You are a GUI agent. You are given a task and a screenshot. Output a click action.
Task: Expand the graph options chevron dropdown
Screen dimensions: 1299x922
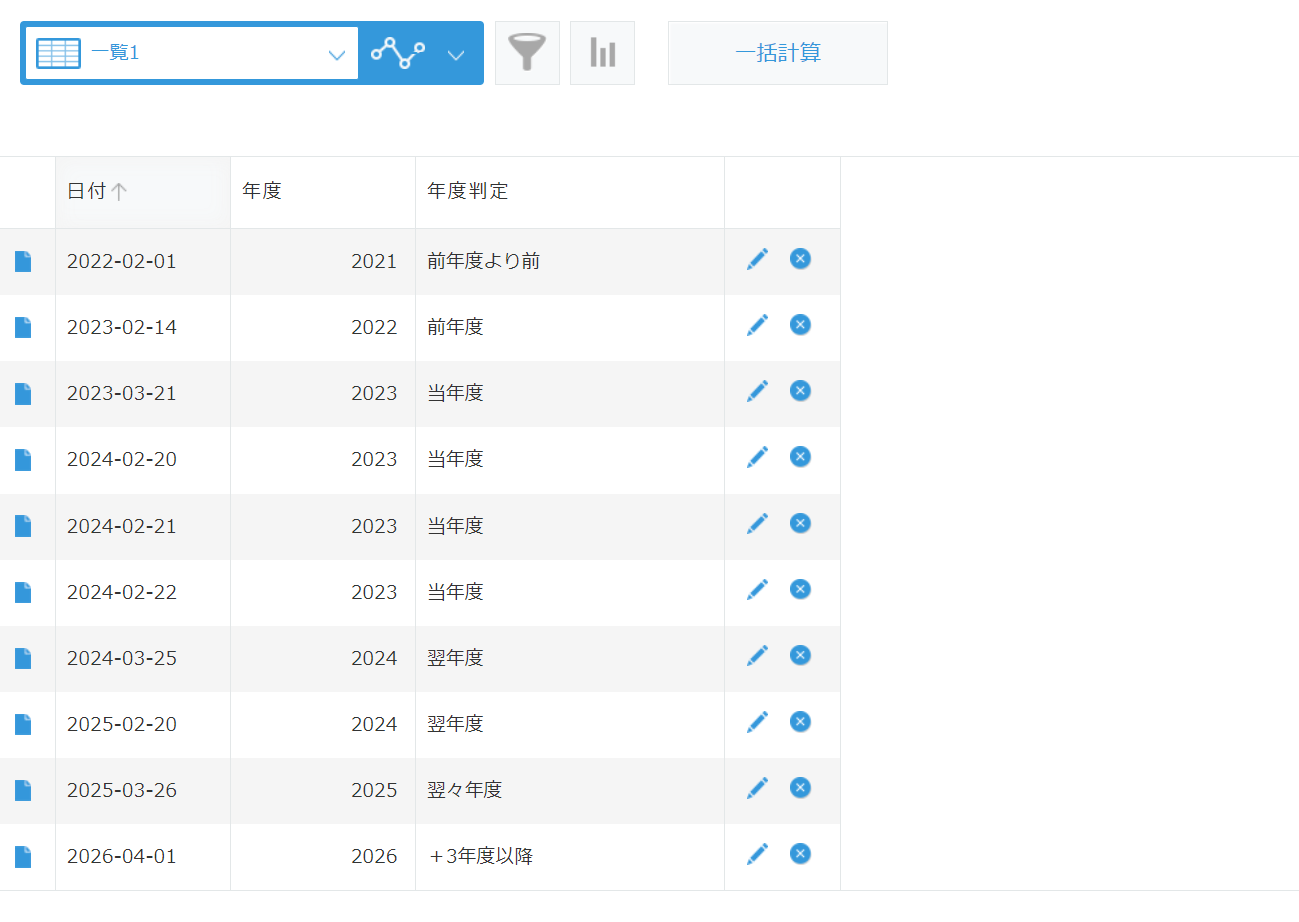pyautogui.click(x=456, y=54)
